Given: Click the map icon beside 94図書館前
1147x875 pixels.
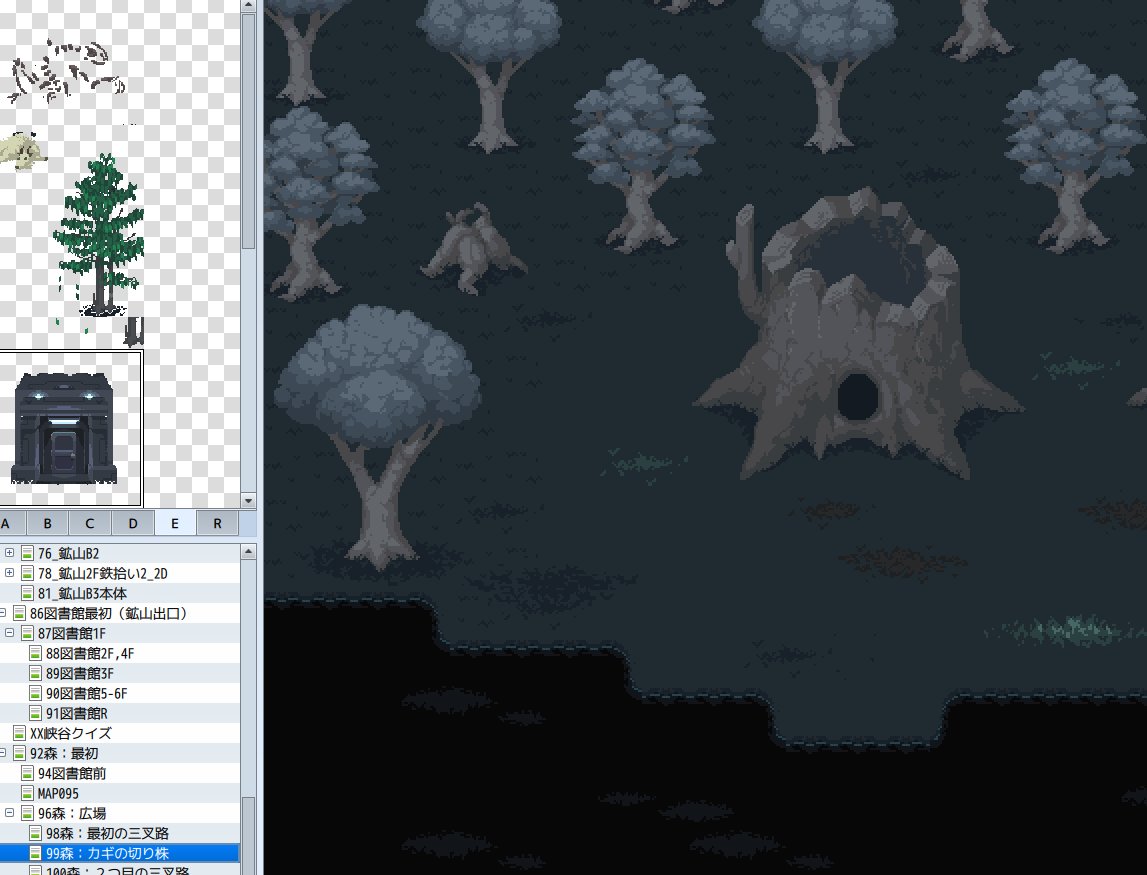Looking at the screenshot, I should pyautogui.click(x=27, y=773).
